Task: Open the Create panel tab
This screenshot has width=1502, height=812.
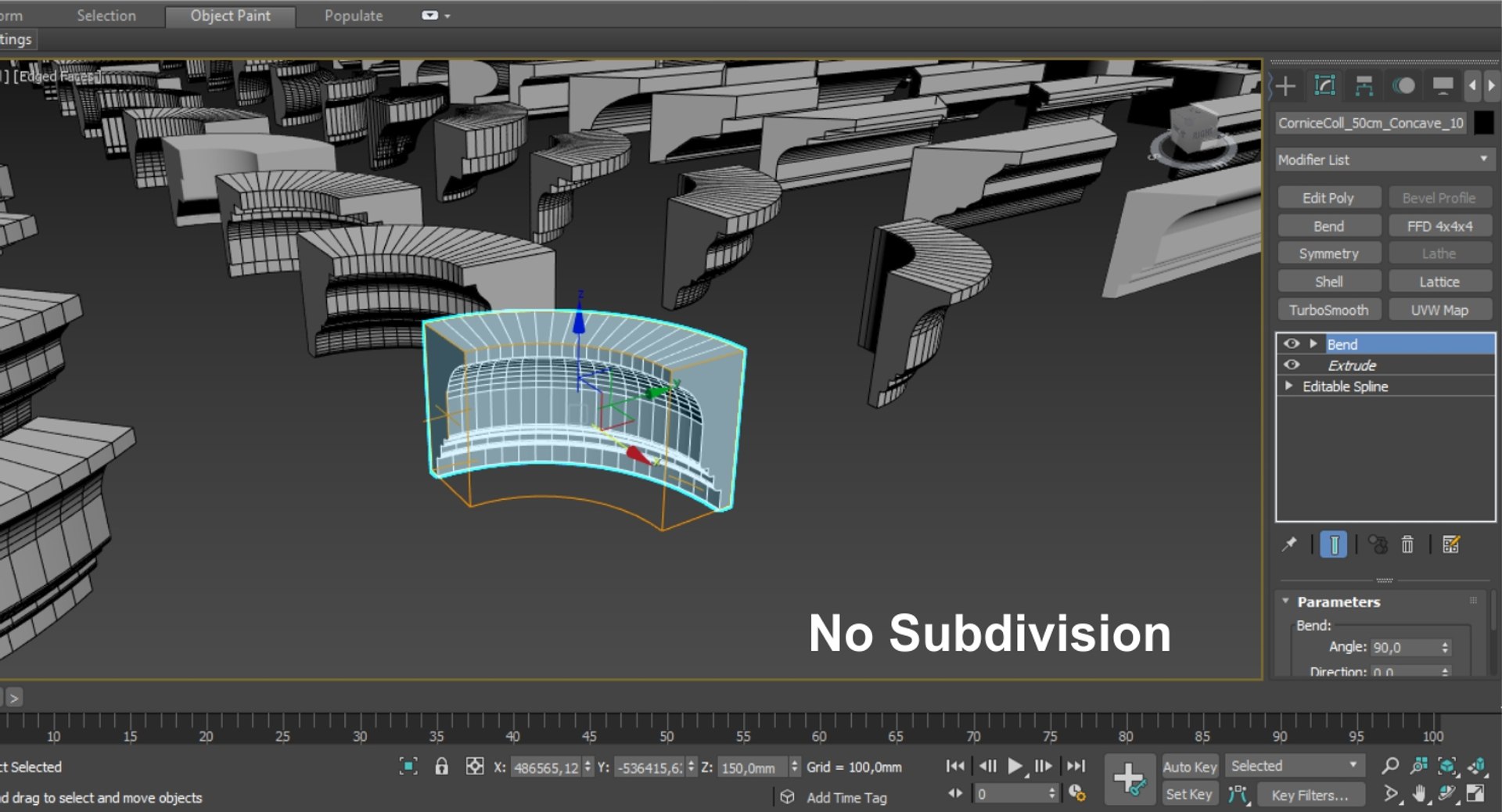Action: click(x=1285, y=86)
